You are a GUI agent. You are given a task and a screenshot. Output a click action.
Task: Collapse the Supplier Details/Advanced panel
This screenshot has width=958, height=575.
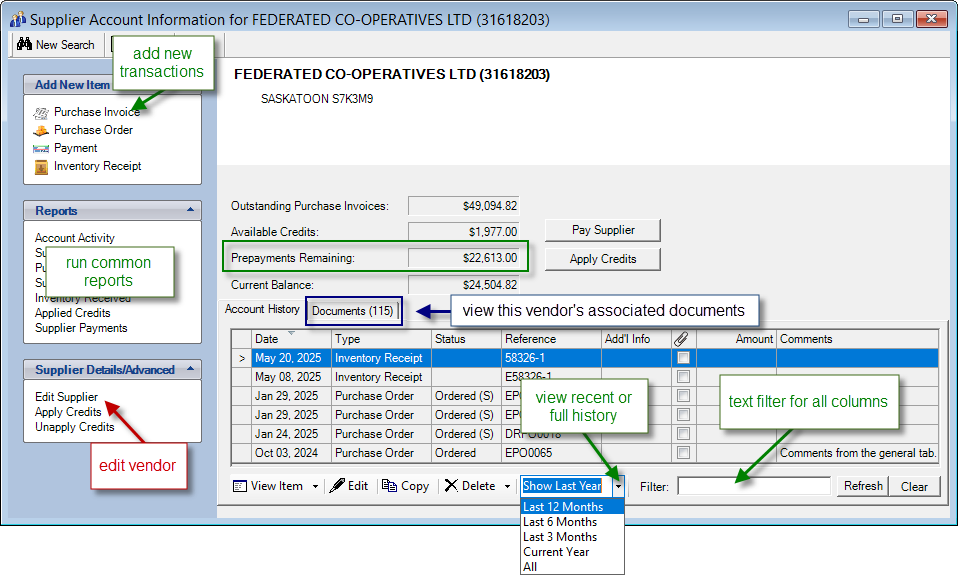point(191,369)
